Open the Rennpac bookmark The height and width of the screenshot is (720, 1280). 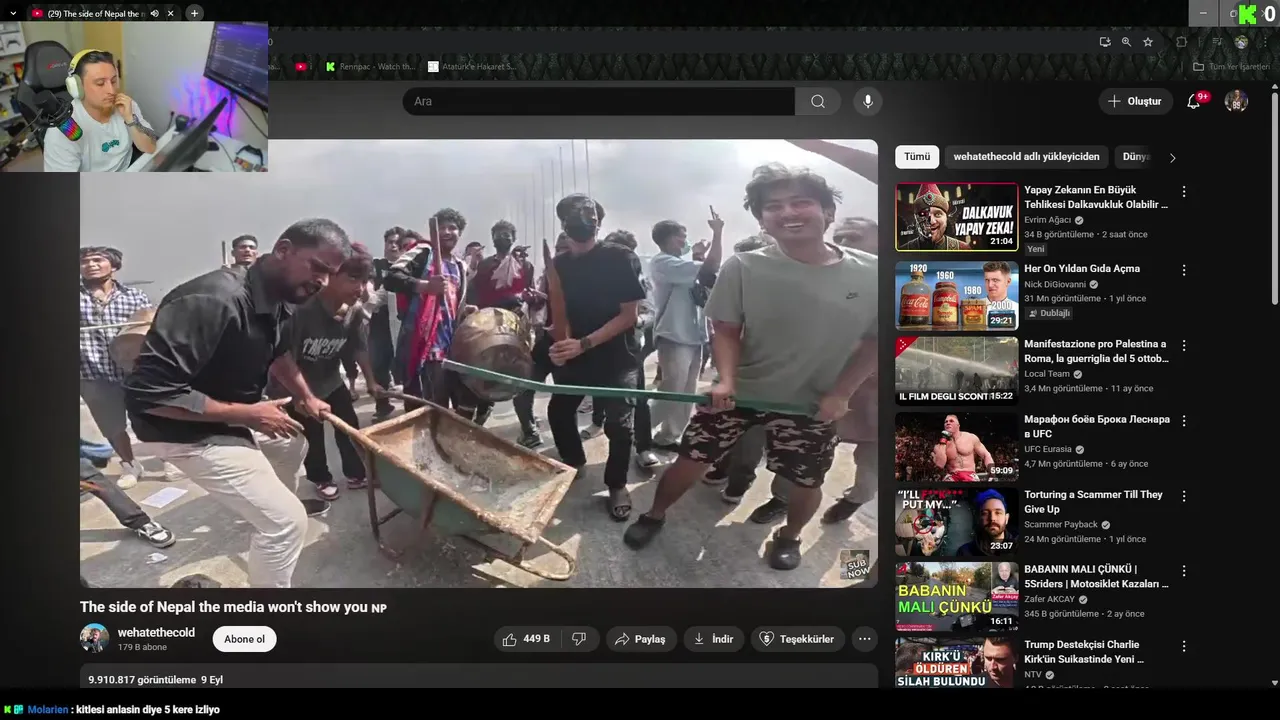click(x=370, y=67)
